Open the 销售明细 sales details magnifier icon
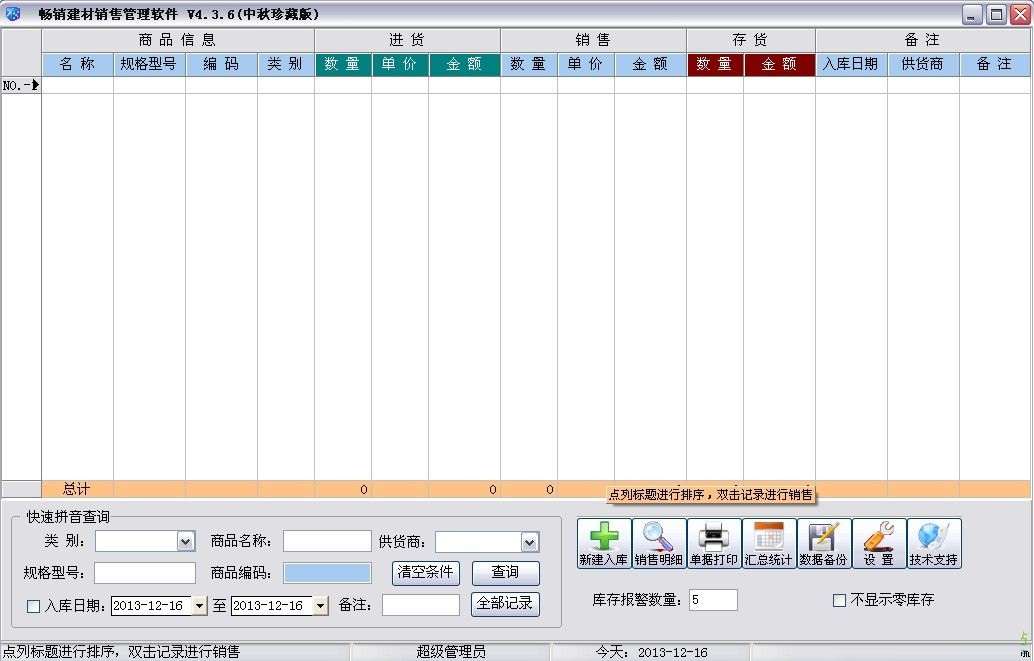The image size is (1034, 661). pyautogui.click(x=659, y=543)
